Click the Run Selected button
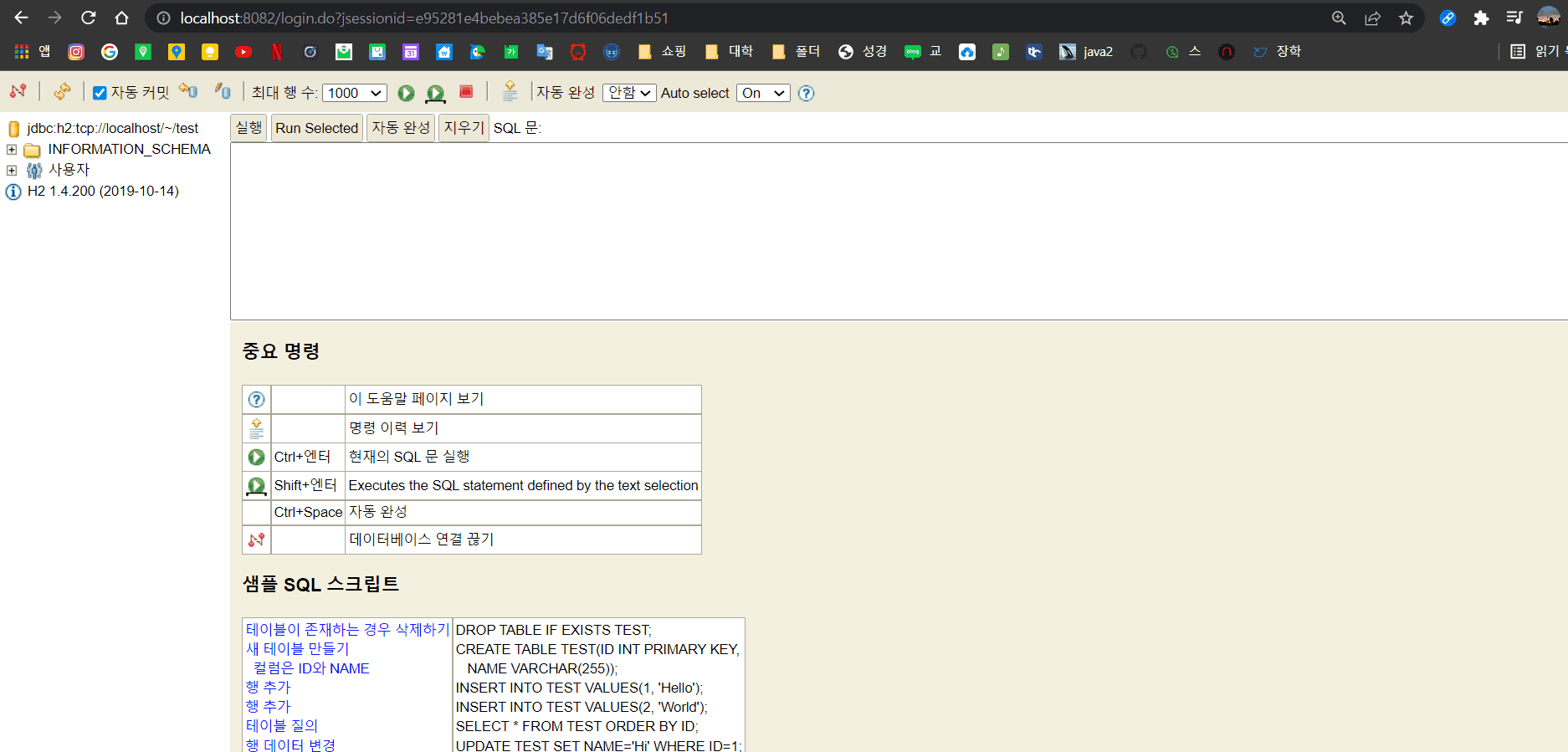The image size is (1568, 752). 317,128
